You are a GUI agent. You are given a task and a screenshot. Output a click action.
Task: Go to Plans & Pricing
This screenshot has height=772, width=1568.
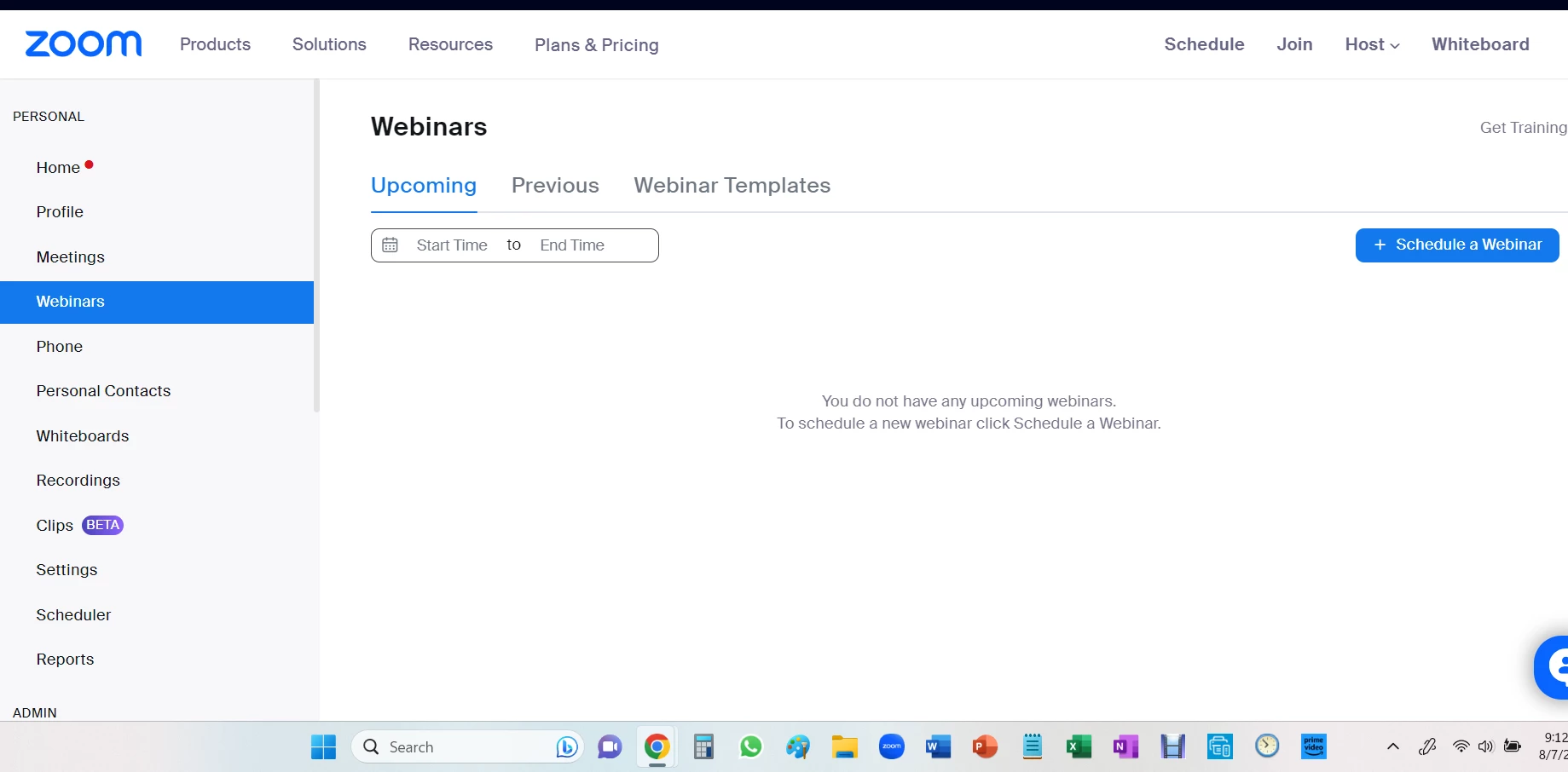tap(596, 45)
